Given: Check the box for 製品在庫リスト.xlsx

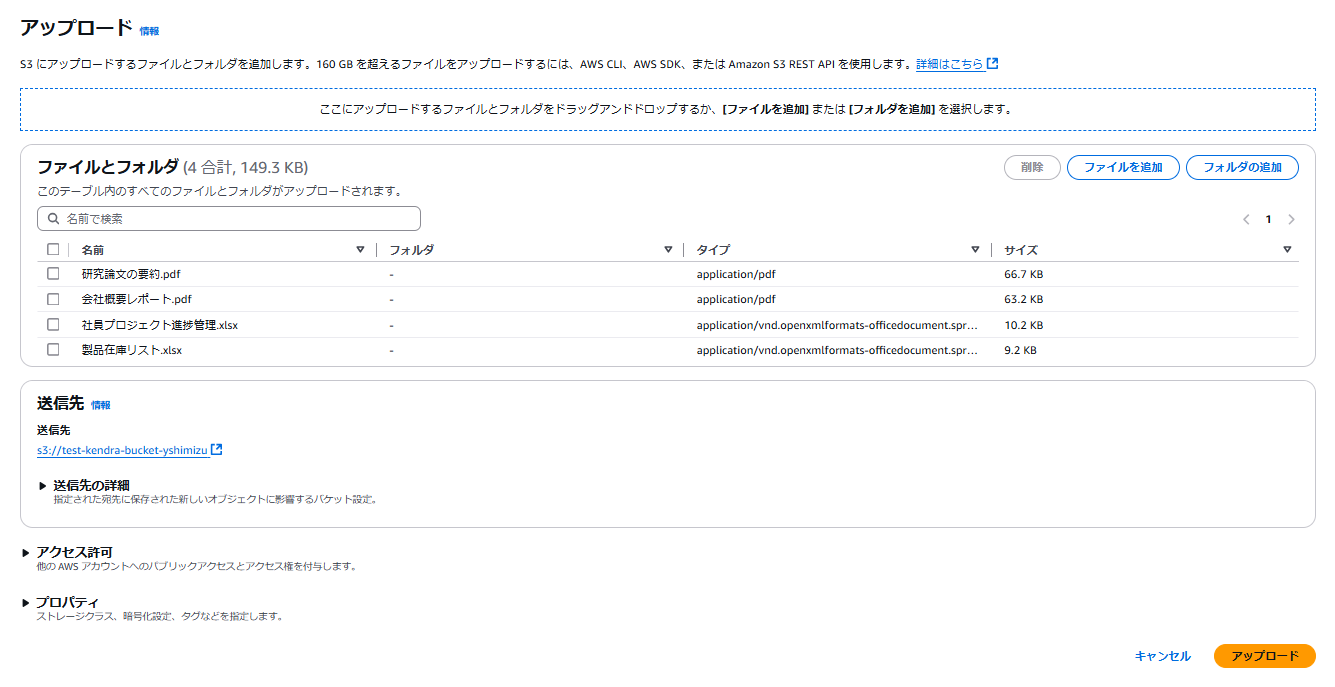Looking at the screenshot, I should (x=53, y=350).
